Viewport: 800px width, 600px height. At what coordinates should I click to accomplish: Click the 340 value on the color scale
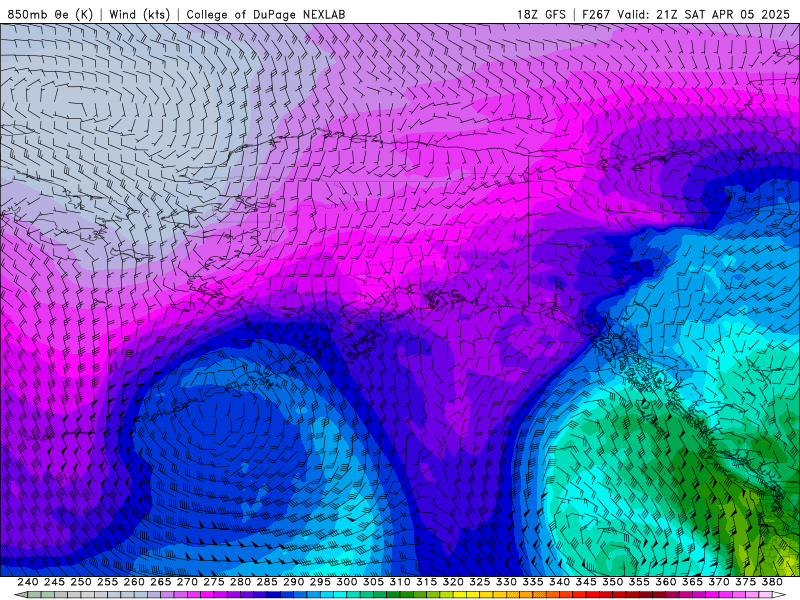559,582
